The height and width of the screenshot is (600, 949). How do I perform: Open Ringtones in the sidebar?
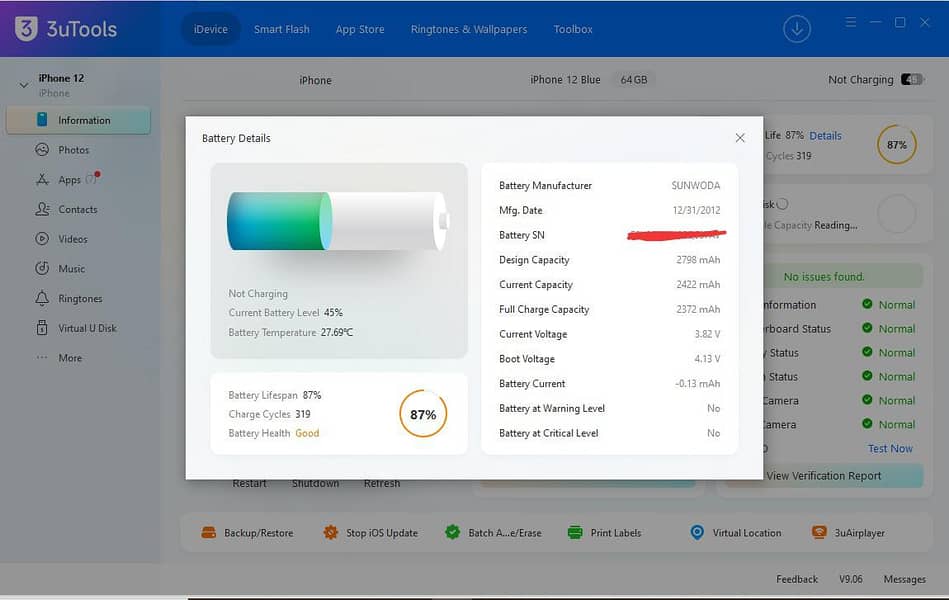(78, 298)
